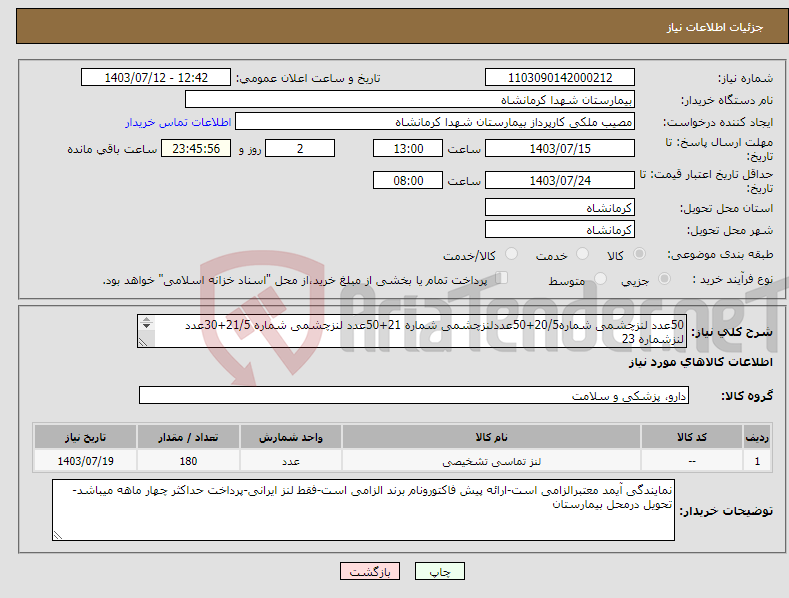Click scroll up arrow in description box
The image size is (789, 598).
pyautogui.click(x=146, y=319)
